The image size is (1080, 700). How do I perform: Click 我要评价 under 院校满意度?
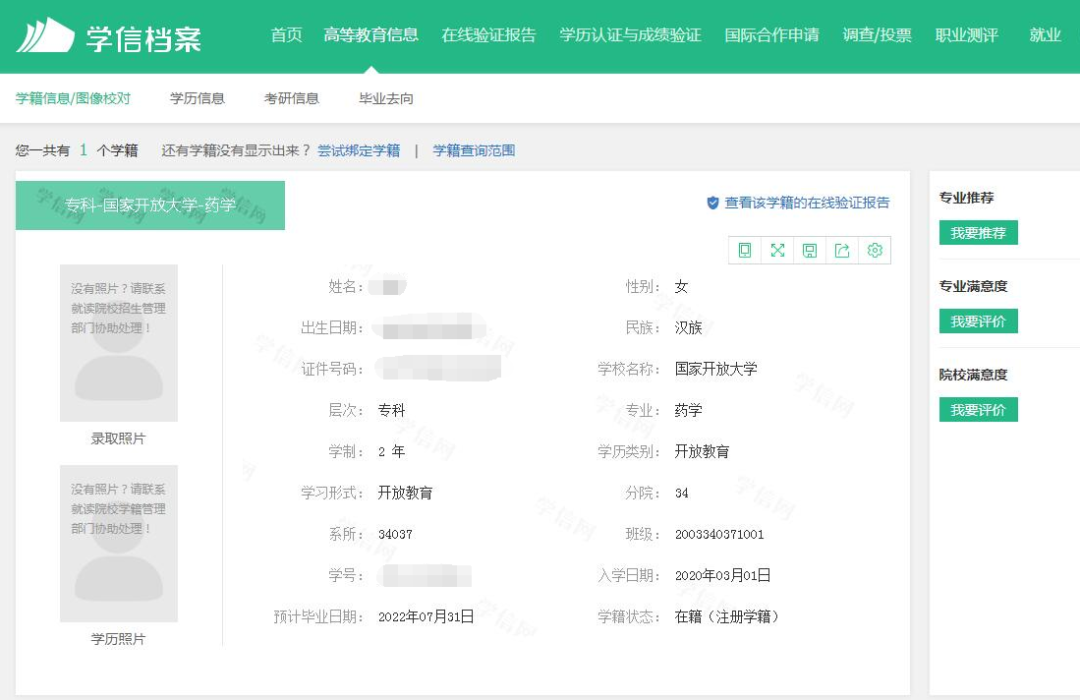(x=977, y=410)
